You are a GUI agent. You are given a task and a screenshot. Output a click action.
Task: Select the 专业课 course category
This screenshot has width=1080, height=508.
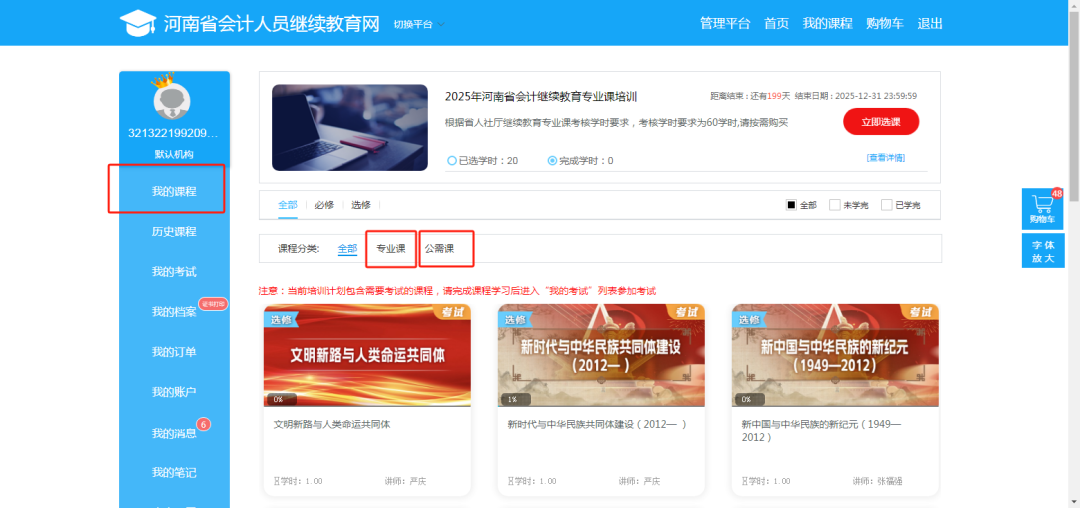[x=391, y=248]
